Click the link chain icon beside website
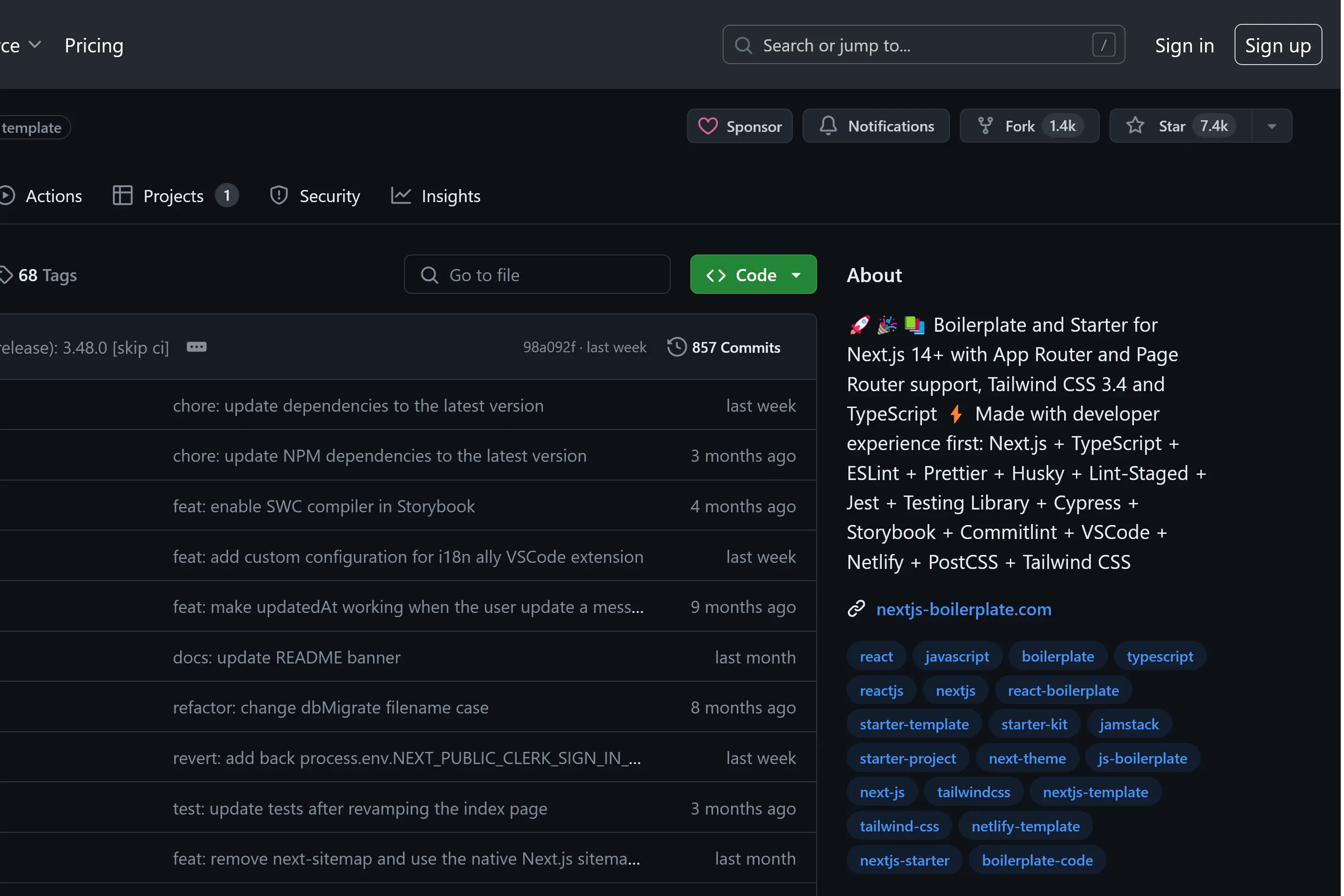Screen dimensions: 1344x896 [856, 609]
